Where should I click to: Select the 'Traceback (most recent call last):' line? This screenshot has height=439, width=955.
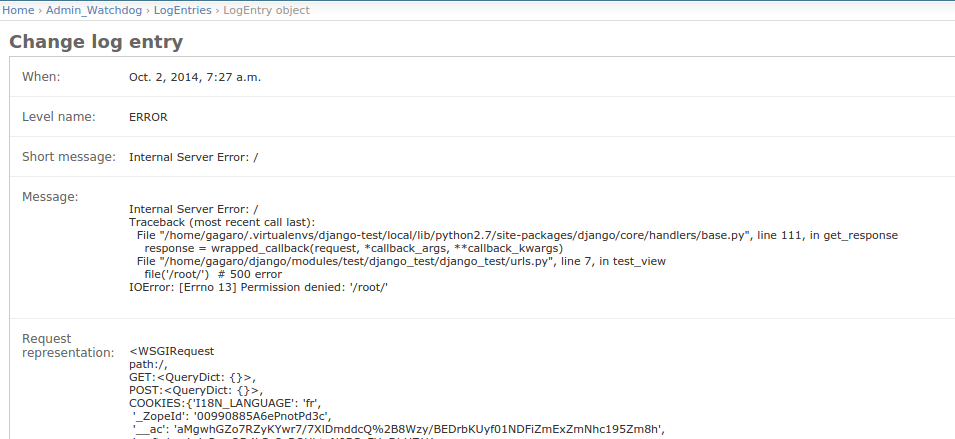(x=222, y=222)
